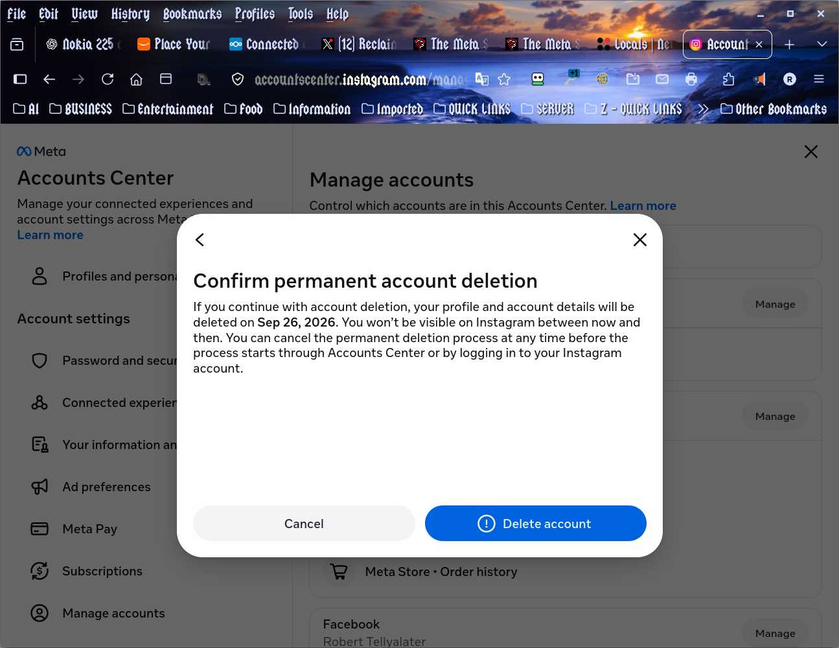Open the QUICK LINKS bookmarks folder
This screenshot has height=648, width=839.
point(472,109)
